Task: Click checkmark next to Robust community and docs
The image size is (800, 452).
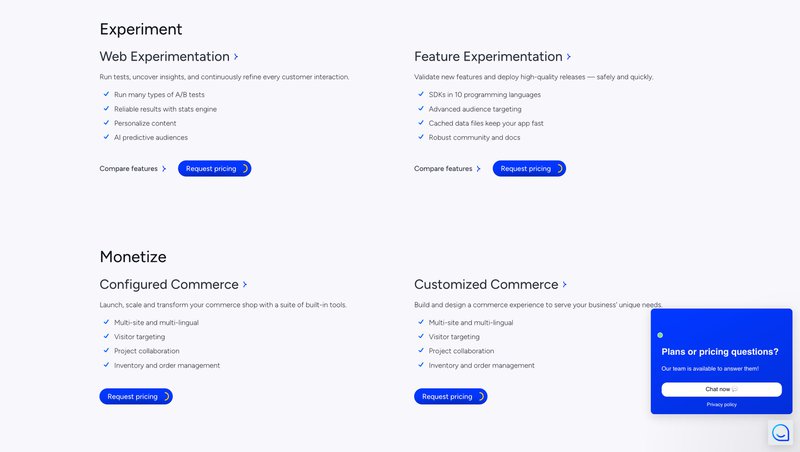Action: point(421,137)
